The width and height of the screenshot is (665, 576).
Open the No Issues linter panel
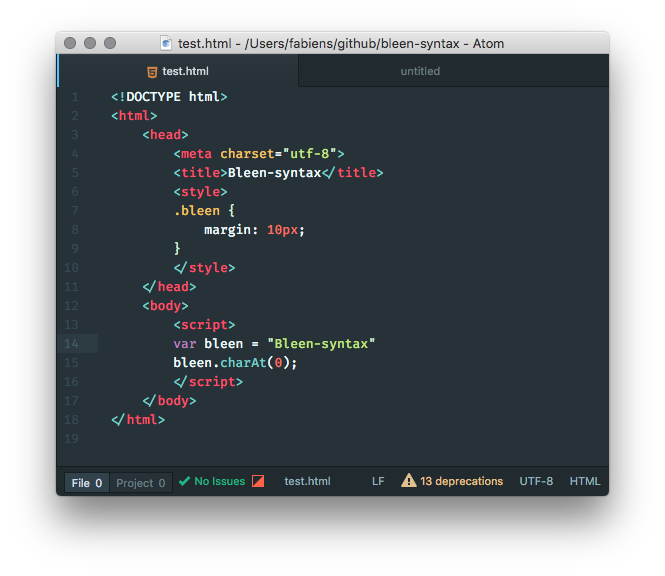pyautogui.click(x=219, y=481)
